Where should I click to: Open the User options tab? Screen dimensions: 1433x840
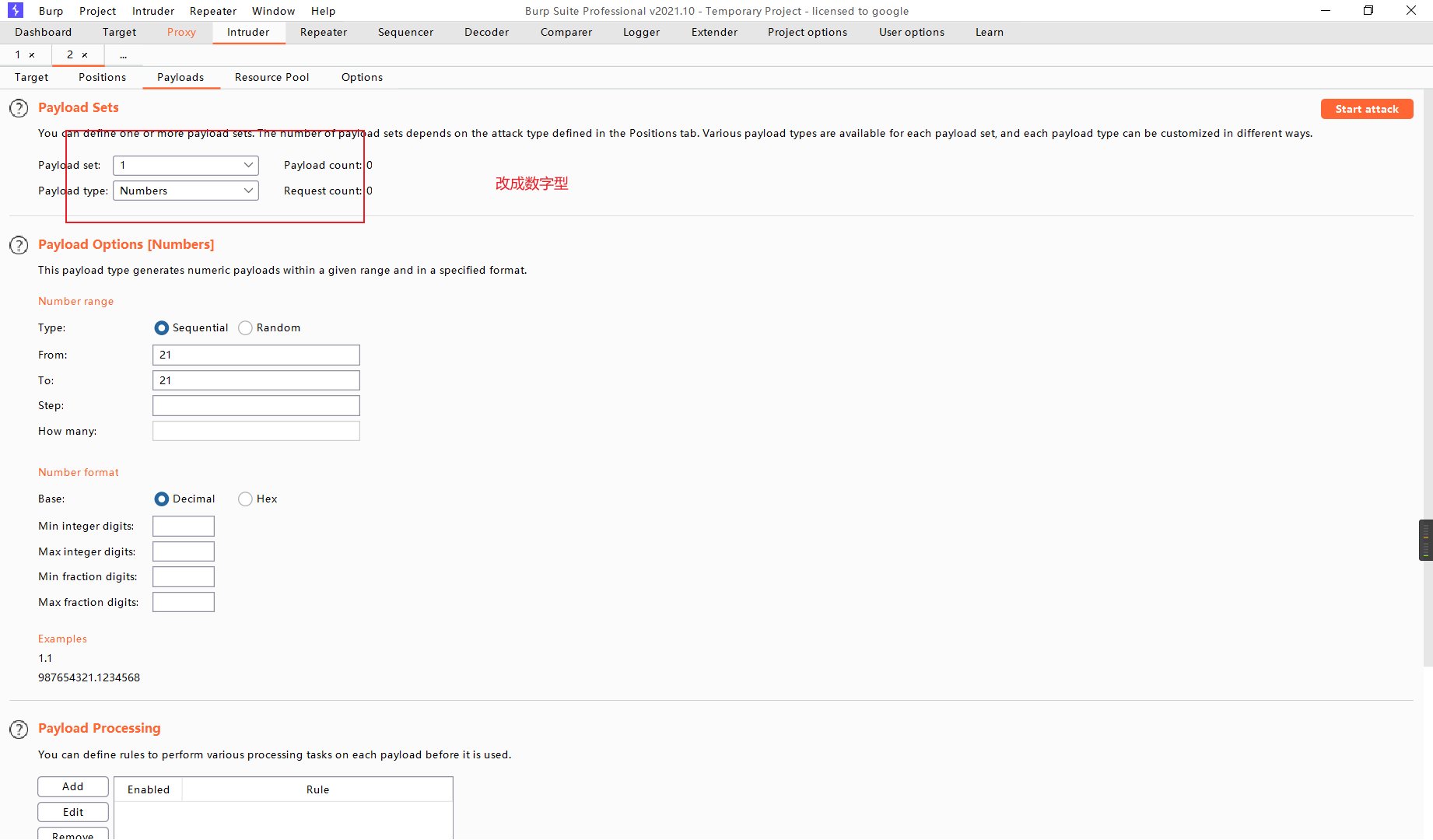point(912,32)
